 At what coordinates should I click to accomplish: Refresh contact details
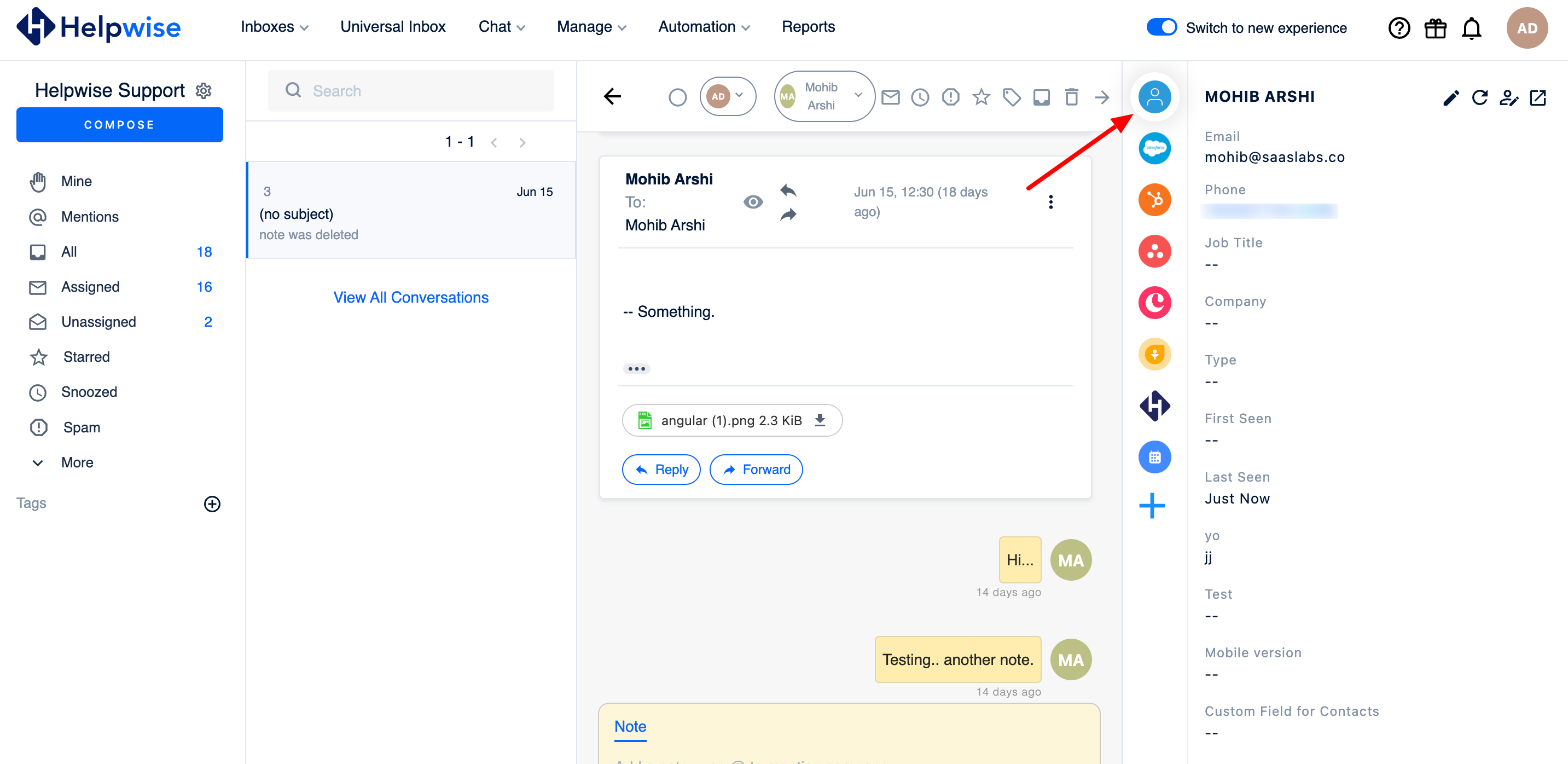1480,97
